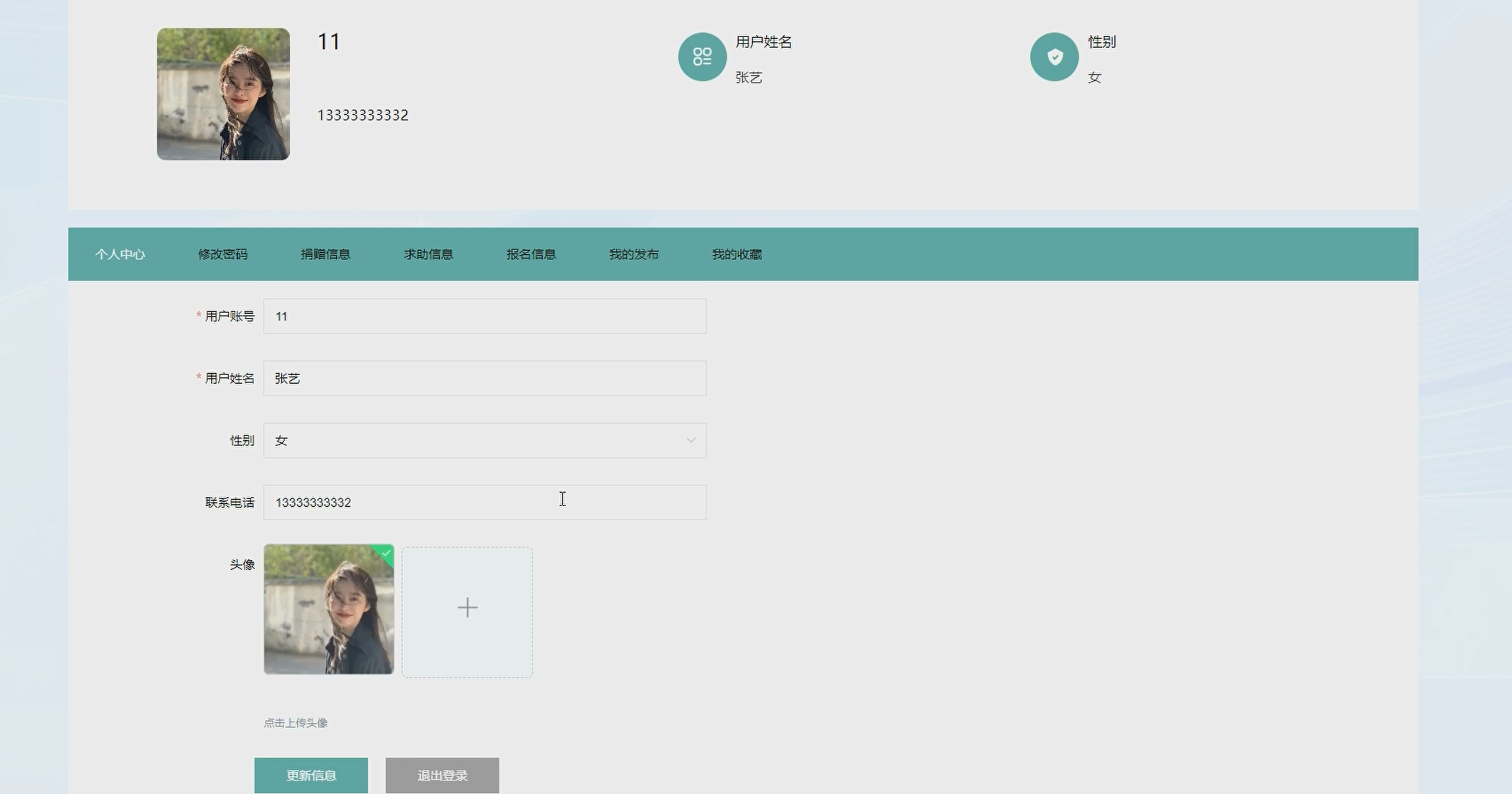Focus the 联系电话 input field
The width and height of the screenshot is (1512, 794).
coord(485,503)
